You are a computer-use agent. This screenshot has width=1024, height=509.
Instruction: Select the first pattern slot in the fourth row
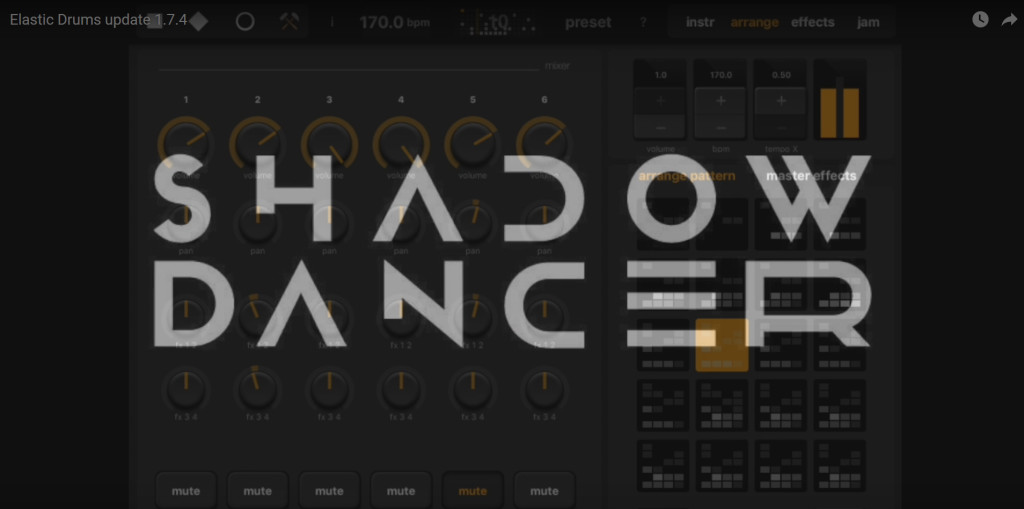pyautogui.click(x=663, y=405)
